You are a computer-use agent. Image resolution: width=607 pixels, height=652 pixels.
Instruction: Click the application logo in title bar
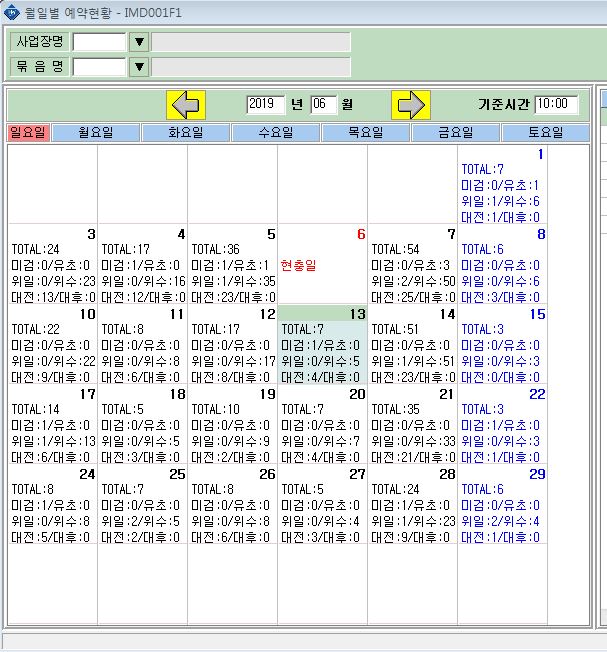(x=11, y=12)
